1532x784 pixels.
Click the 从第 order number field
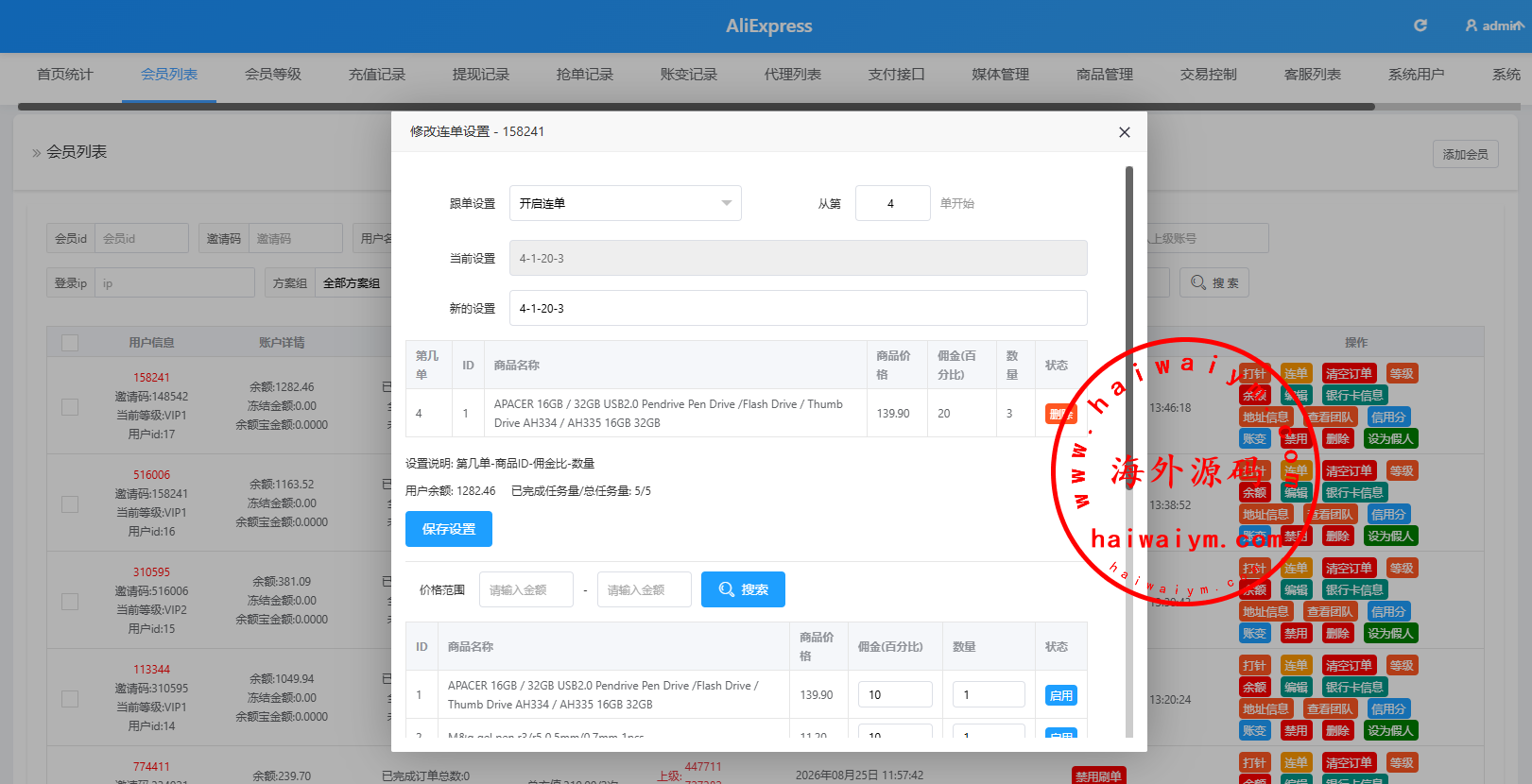[892, 203]
